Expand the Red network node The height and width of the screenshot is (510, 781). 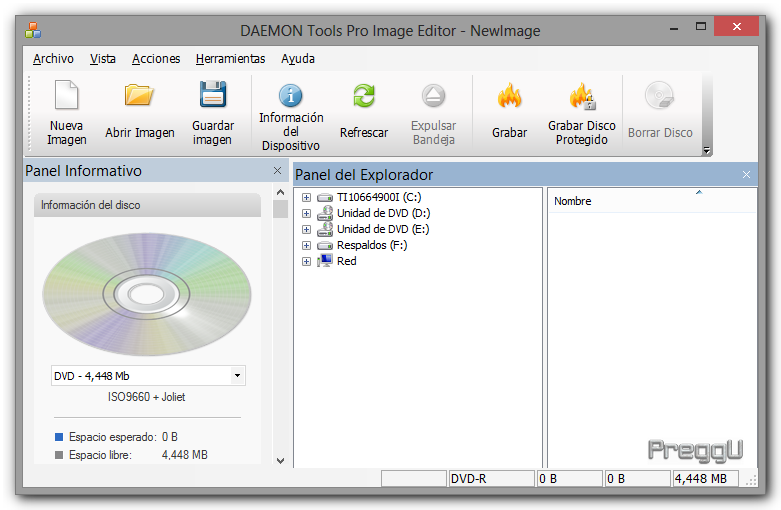[x=306, y=261]
